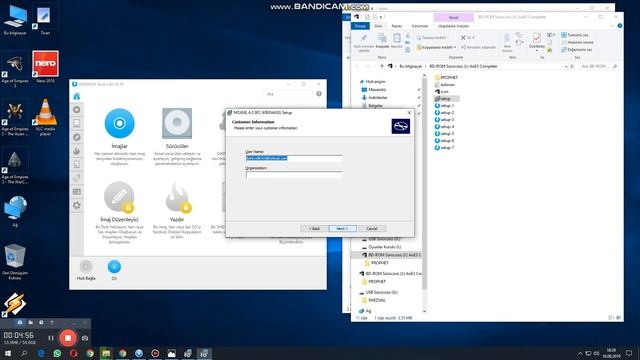640x360 pixels.
Task: Select the icon file in file list
Action: [x=442, y=91]
